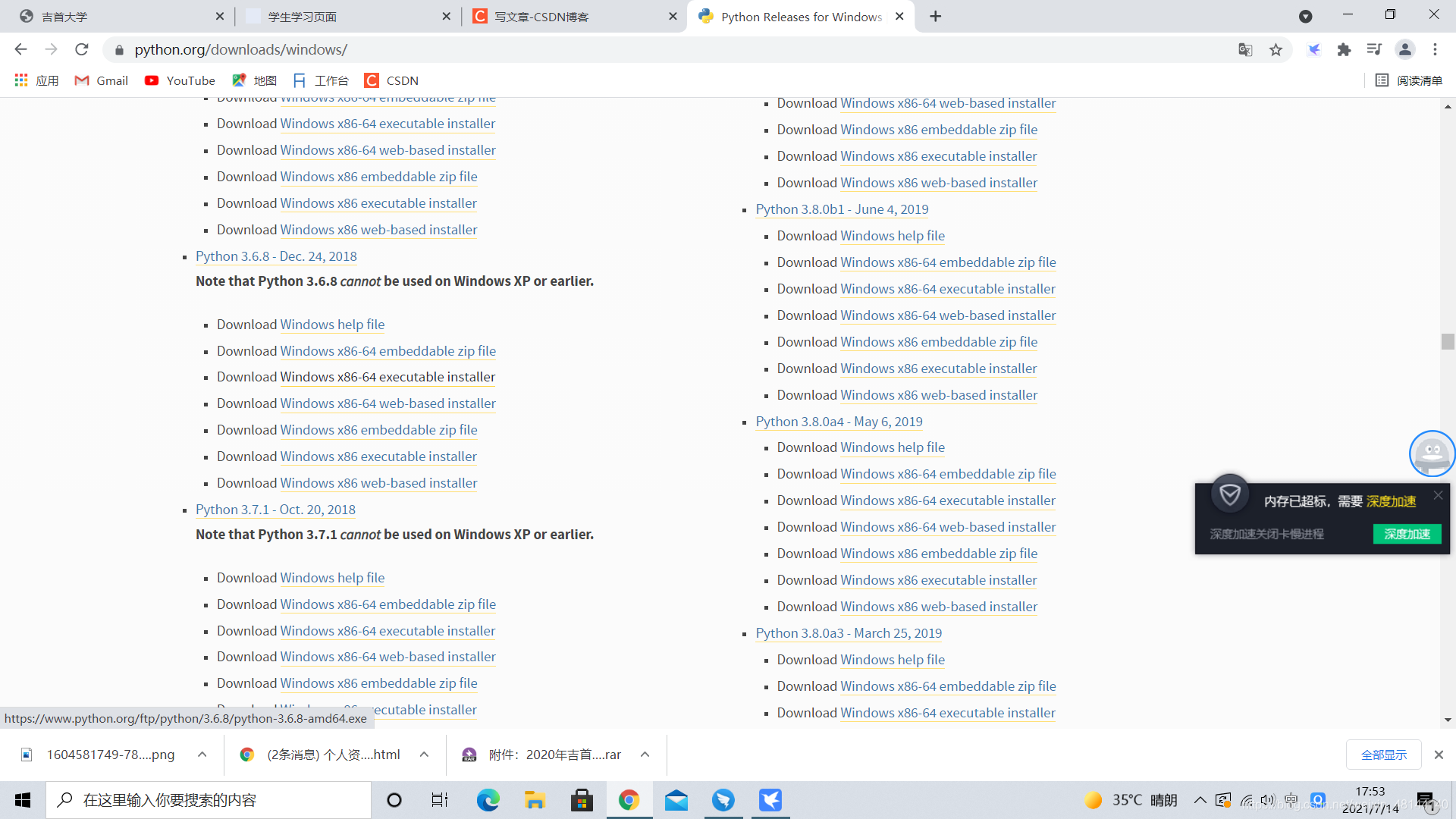Open Microsoft Edge from the taskbar
The width and height of the screenshot is (1456, 819).
click(x=488, y=800)
